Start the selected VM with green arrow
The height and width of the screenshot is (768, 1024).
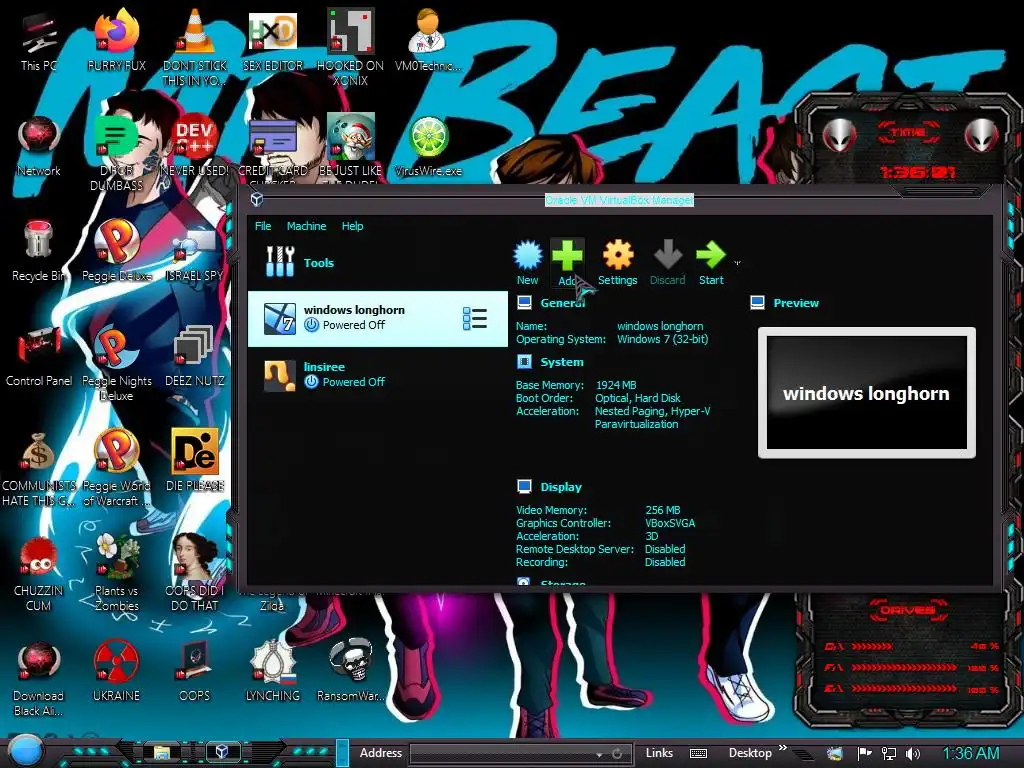(x=711, y=255)
